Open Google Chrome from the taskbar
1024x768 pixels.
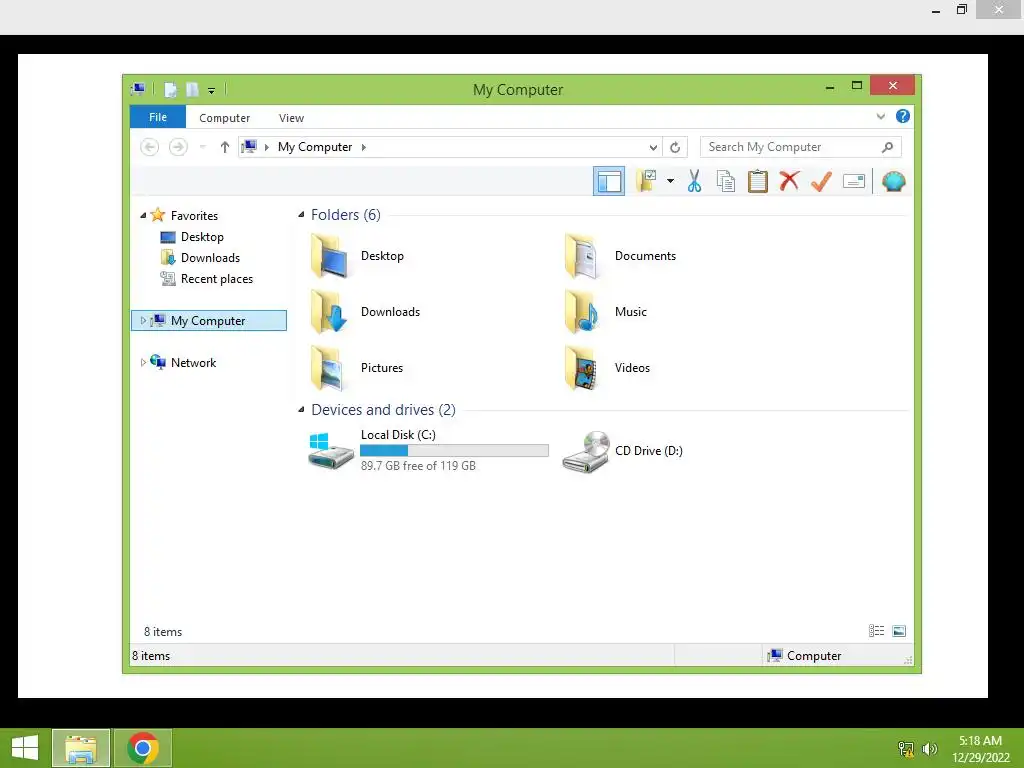[143, 748]
